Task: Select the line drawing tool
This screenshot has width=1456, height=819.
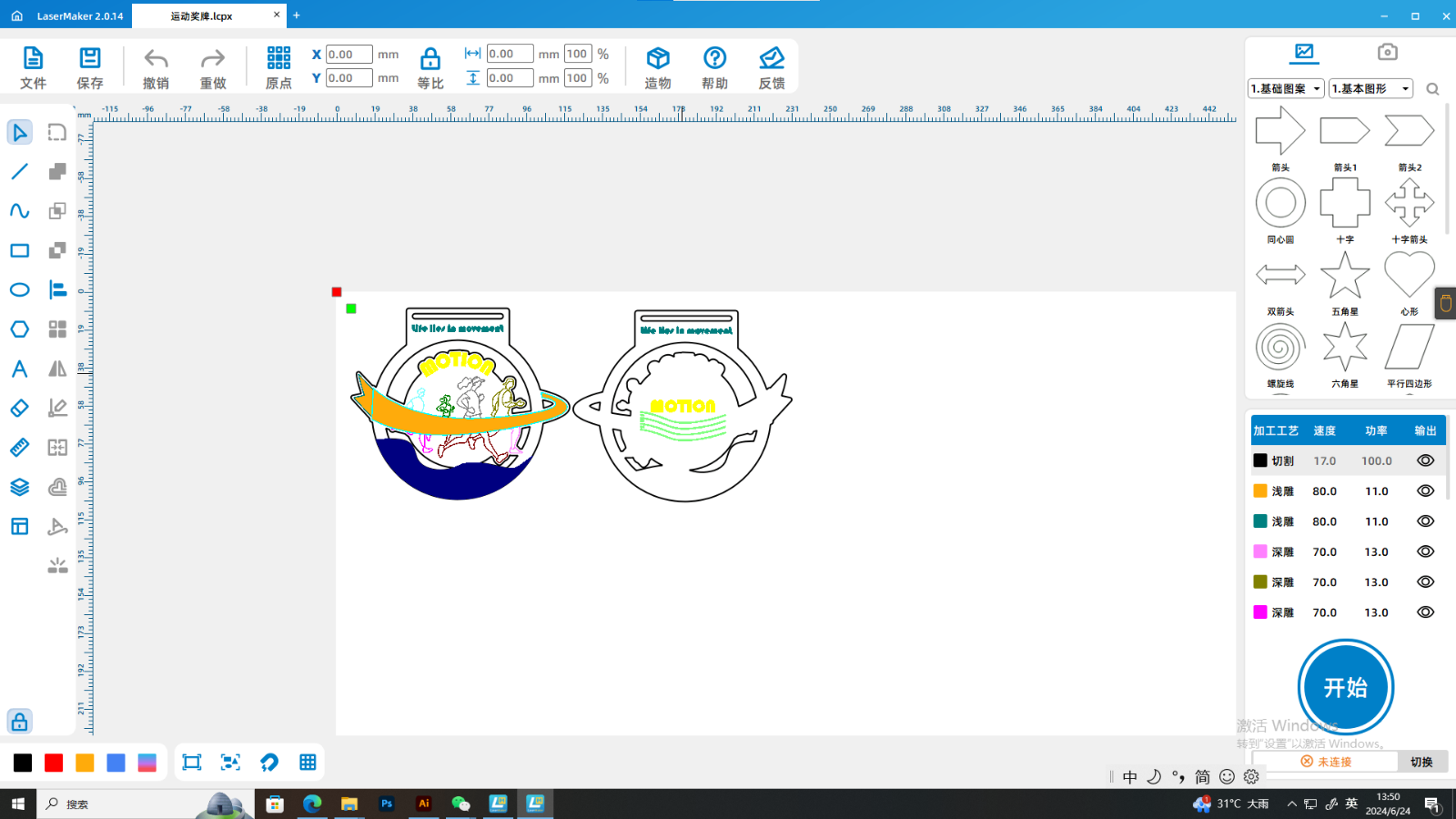Action: [19, 172]
